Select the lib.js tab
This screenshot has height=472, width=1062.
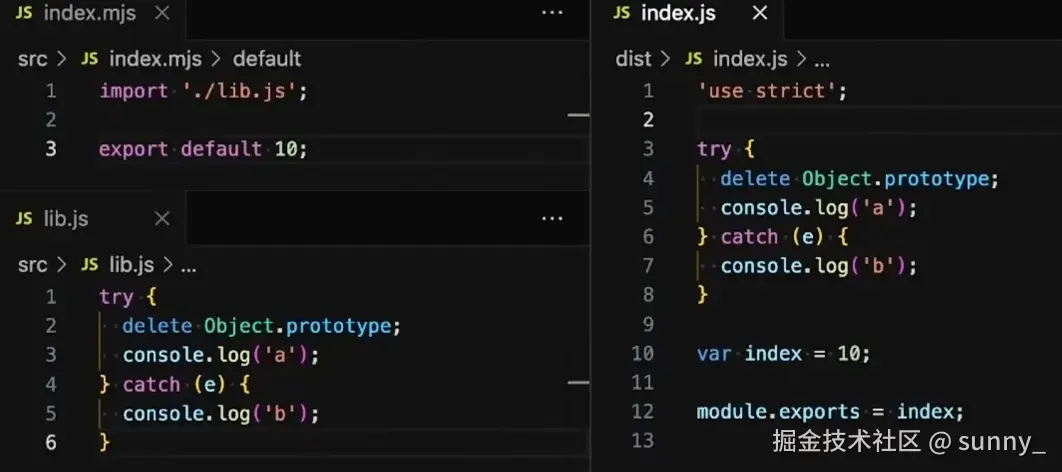tap(68, 219)
